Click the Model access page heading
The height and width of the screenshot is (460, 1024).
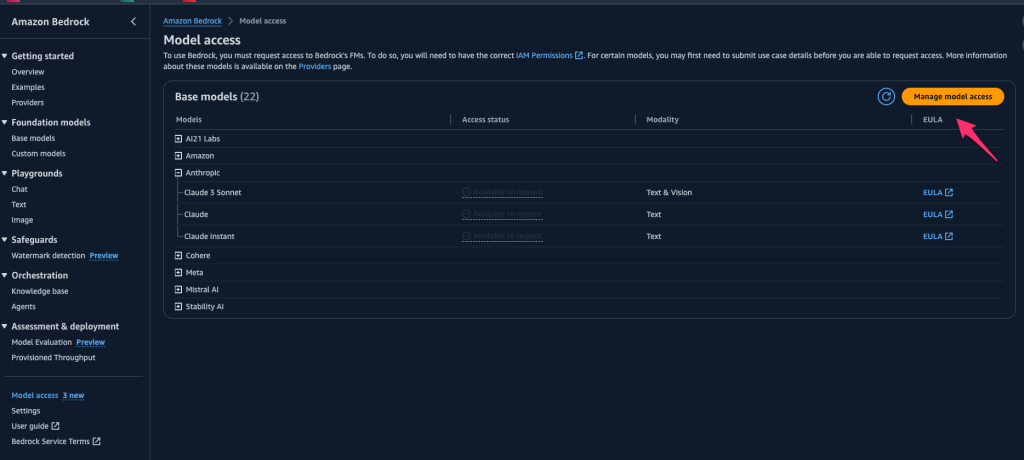coord(202,41)
